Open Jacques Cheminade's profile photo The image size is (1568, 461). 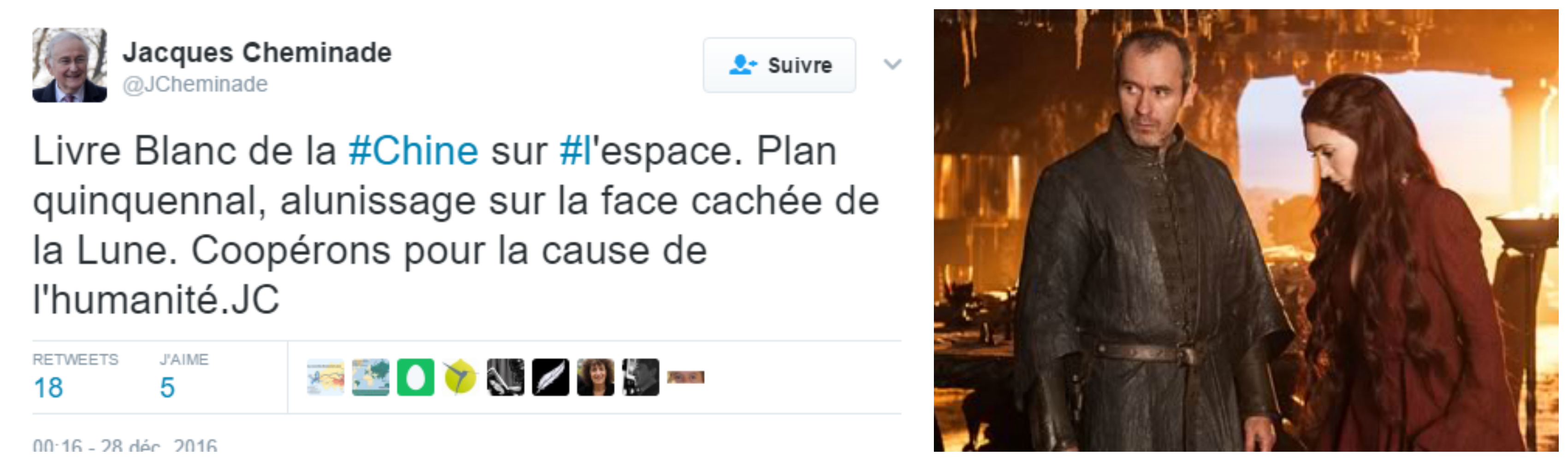(x=69, y=65)
